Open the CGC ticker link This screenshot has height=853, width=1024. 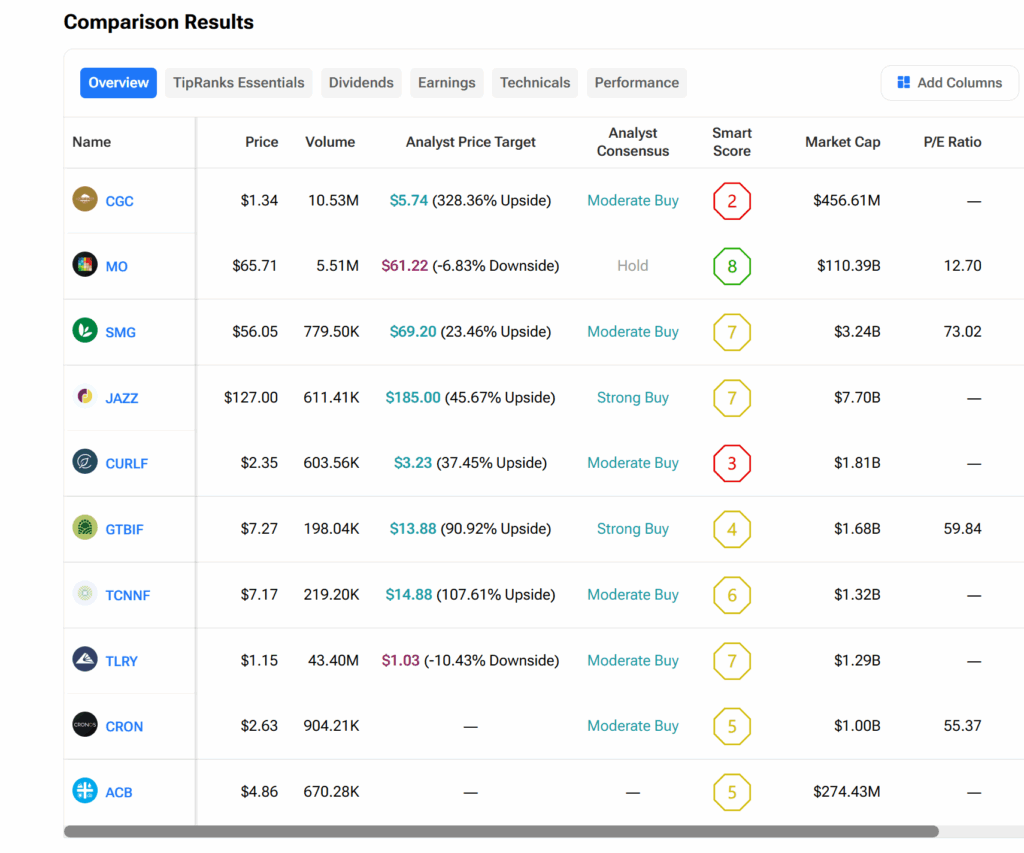[x=120, y=201]
